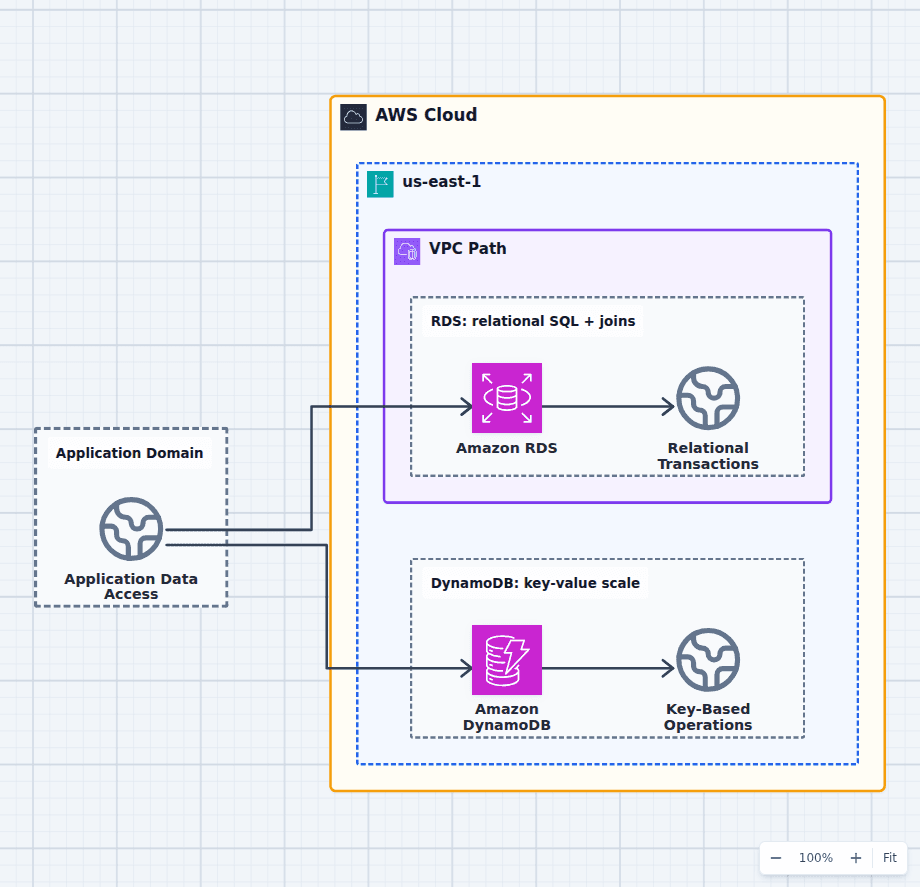
Task: Click the AWS Cloud group icon
Action: click(353, 117)
